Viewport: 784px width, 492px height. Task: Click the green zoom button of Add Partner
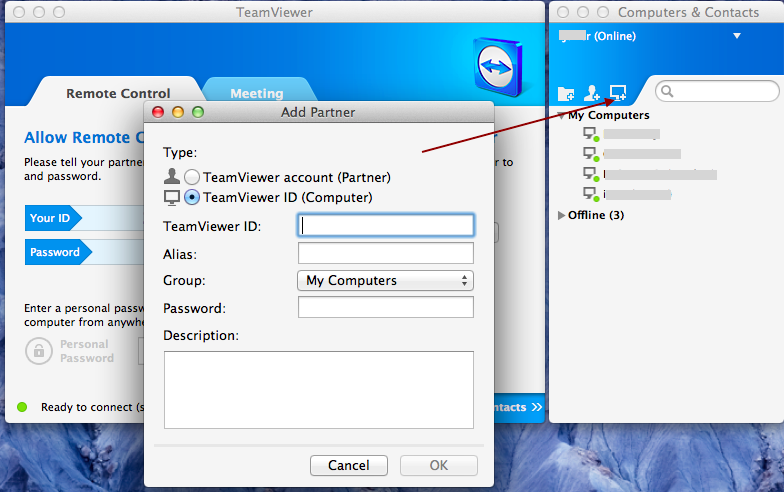pyautogui.click(x=198, y=112)
